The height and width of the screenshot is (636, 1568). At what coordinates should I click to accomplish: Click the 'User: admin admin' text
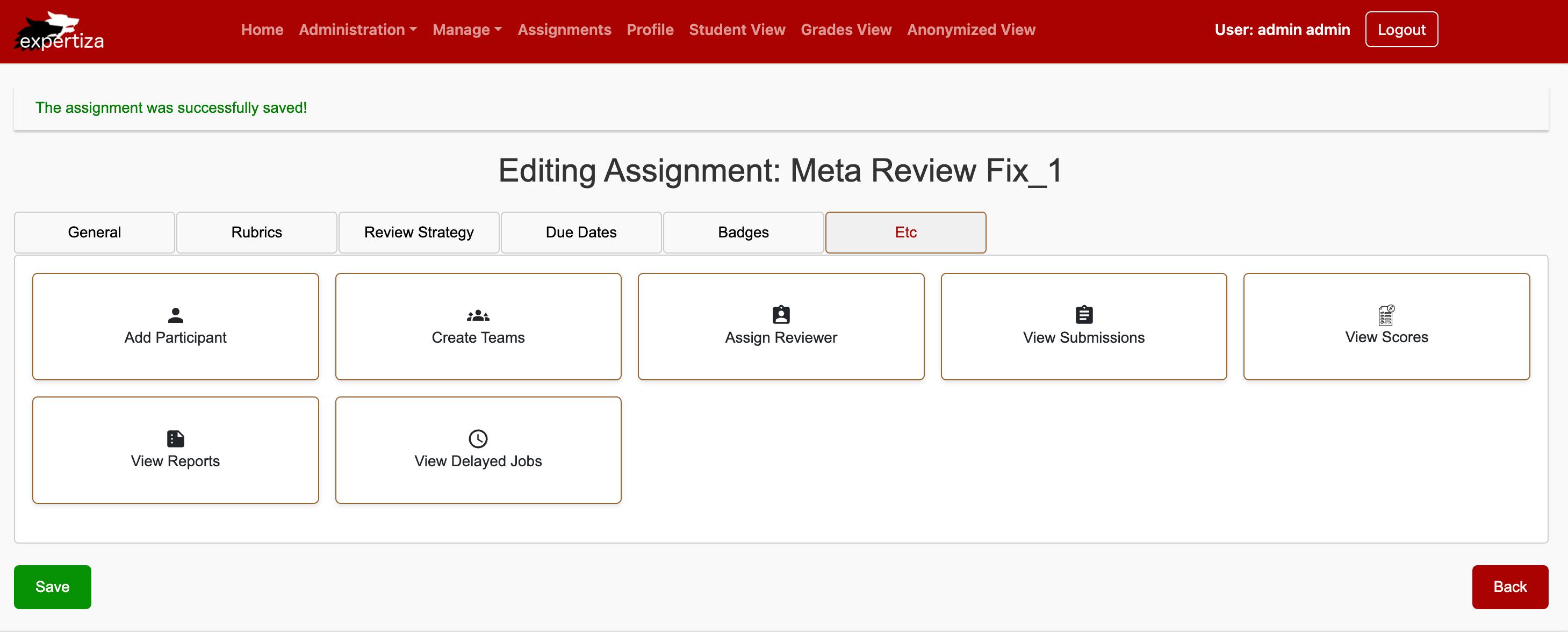pos(1282,30)
